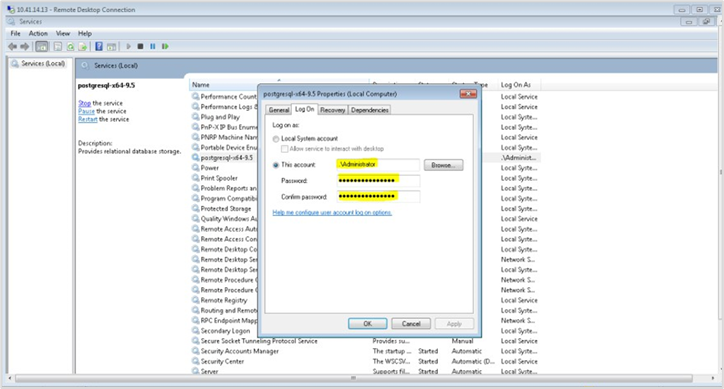Click the Refresh toolbar icon
This screenshot has height=389, width=724.
[70, 47]
